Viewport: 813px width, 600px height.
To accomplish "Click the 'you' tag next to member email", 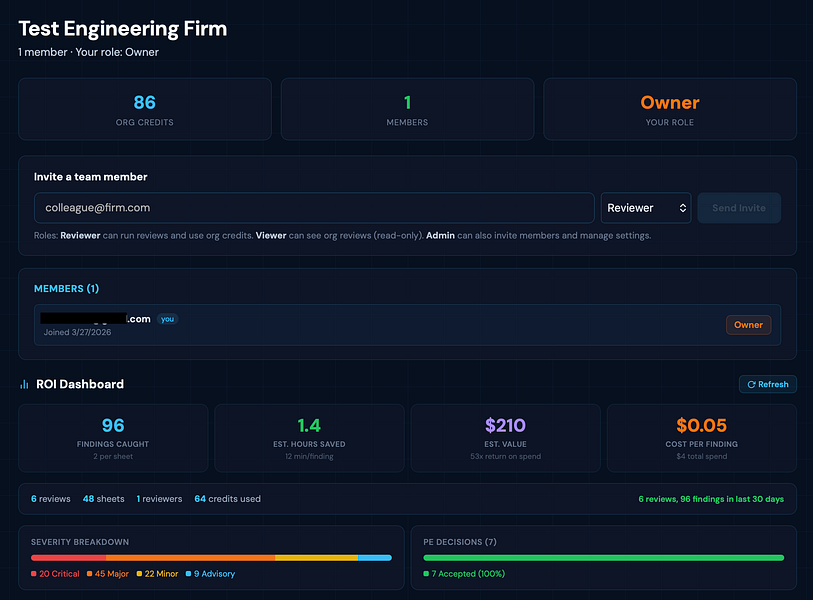I will point(167,319).
